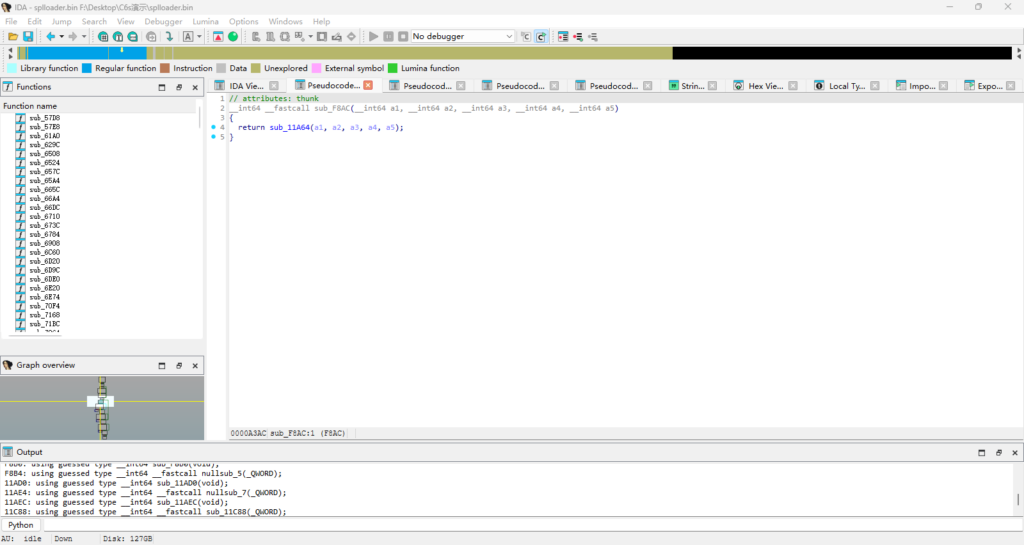This screenshot has width=1024, height=545.
Task: Open the back-arrow history dropdown
Action: [x=61, y=37]
